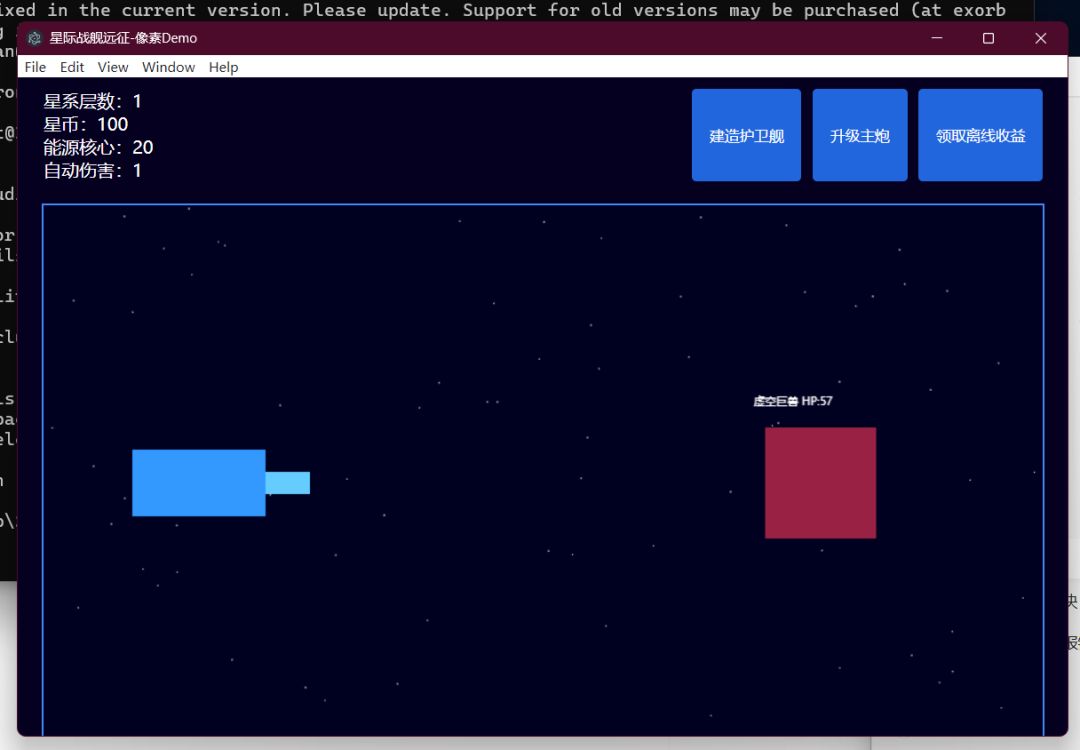Click the 升级主炮 upgrade button
Viewport: 1080px width, 750px height.
(860, 135)
